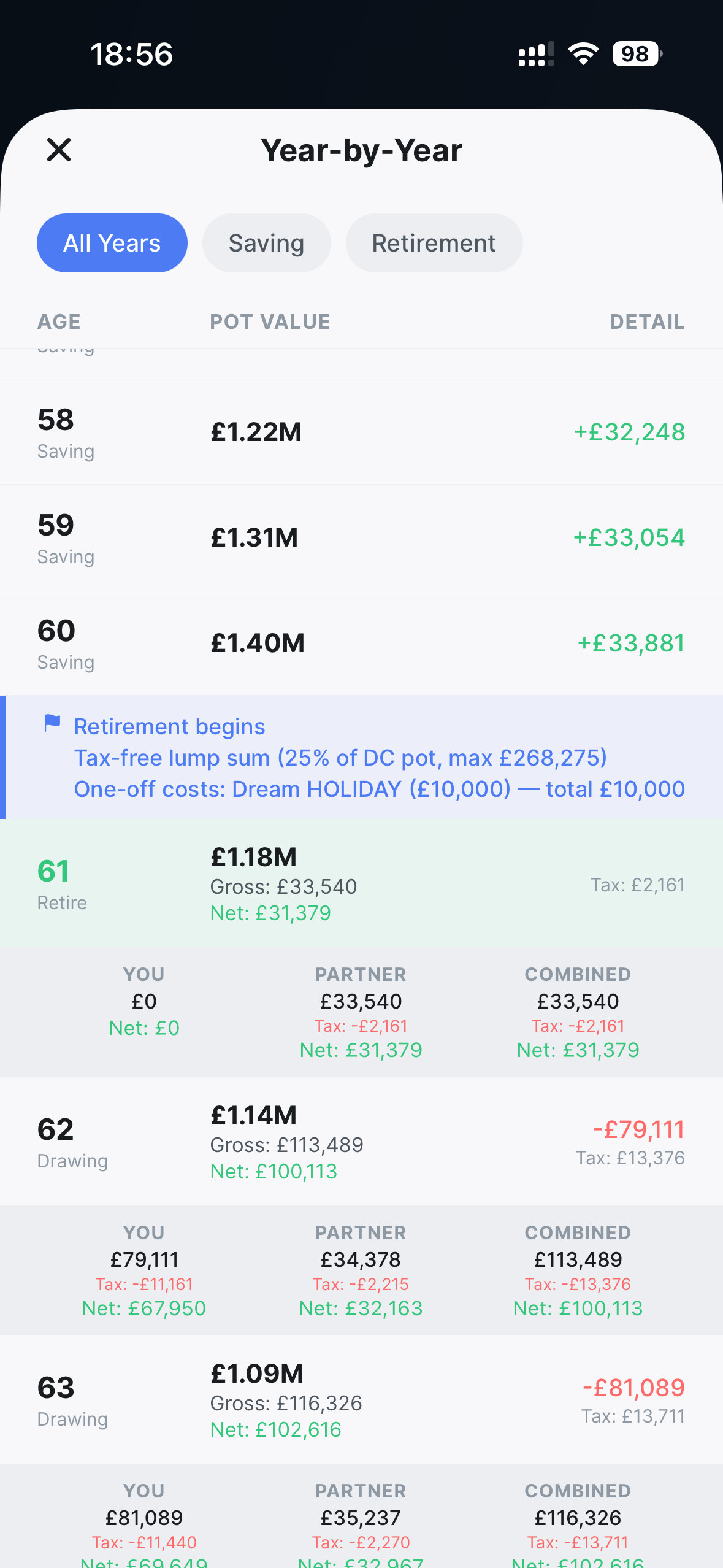Tap the status bar clock 18:56
This screenshot has height=1568, width=723.
[x=132, y=54]
